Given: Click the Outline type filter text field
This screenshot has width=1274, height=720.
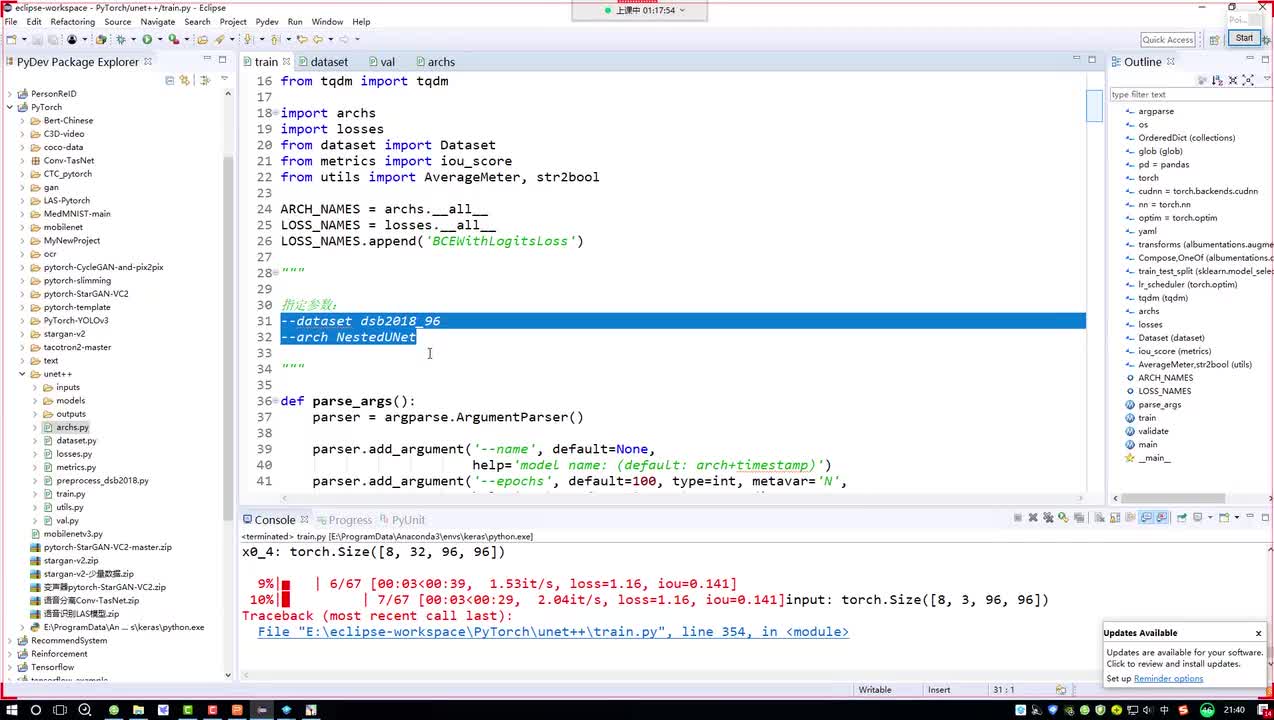Looking at the screenshot, I should pyautogui.click(x=1189, y=95).
